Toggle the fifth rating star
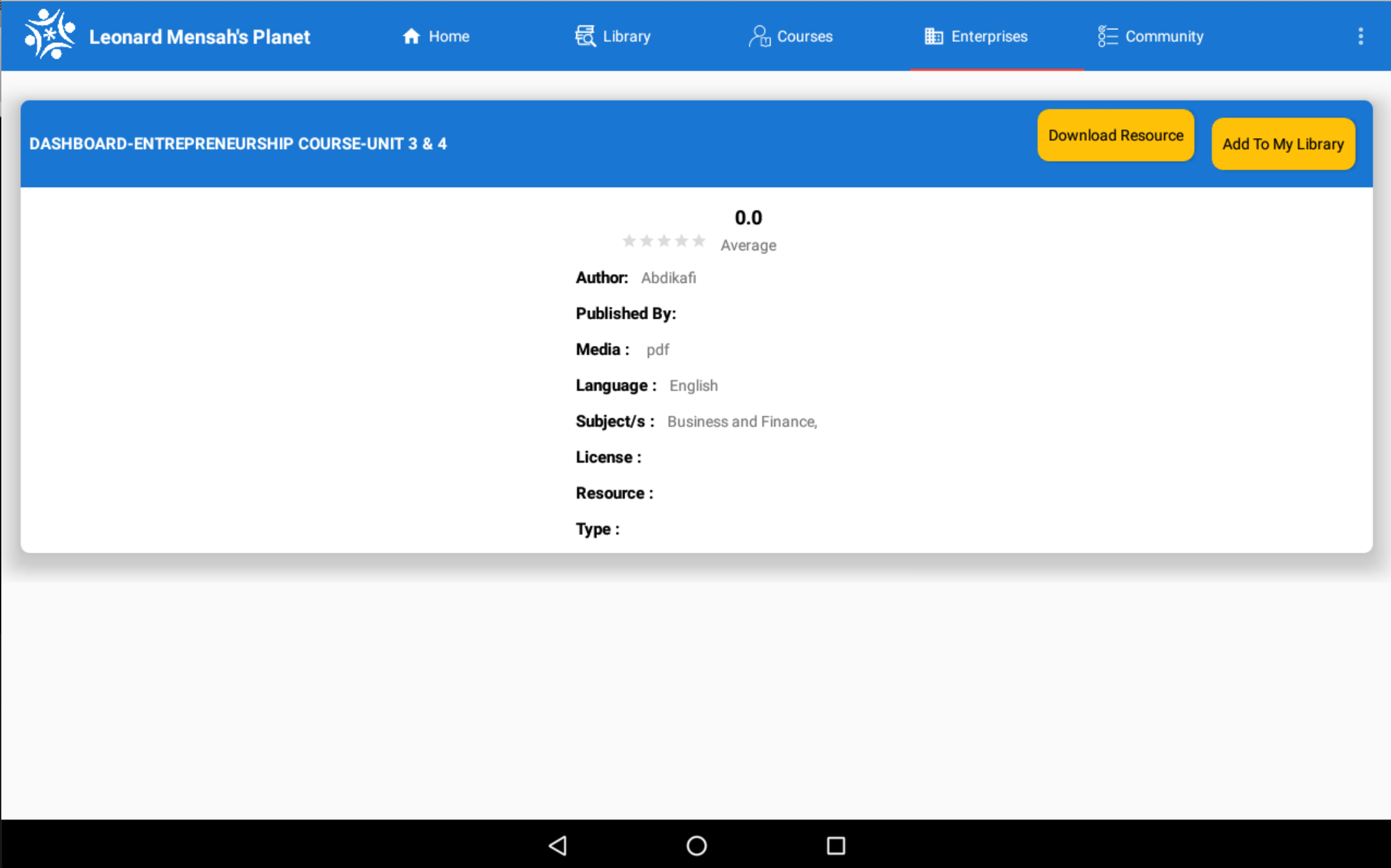 coord(699,240)
